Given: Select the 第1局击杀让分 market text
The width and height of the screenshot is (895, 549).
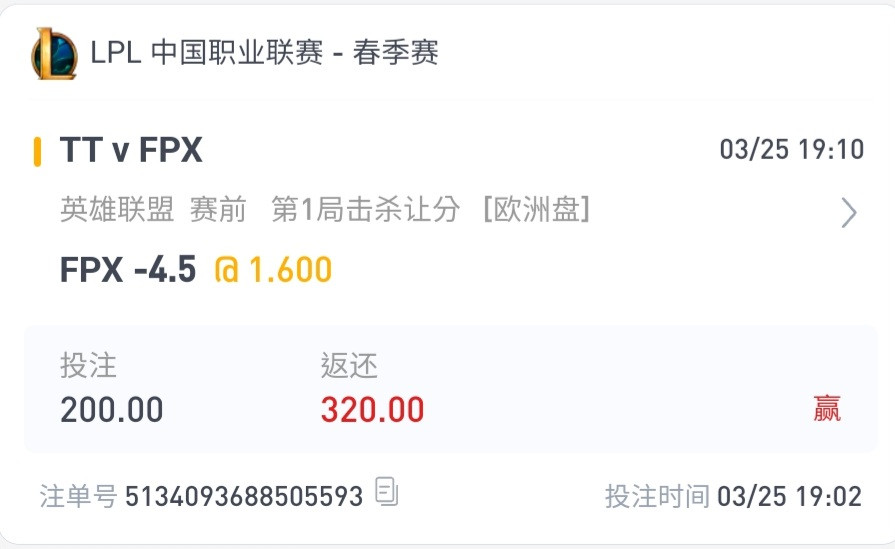Looking at the screenshot, I should (x=365, y=209).
